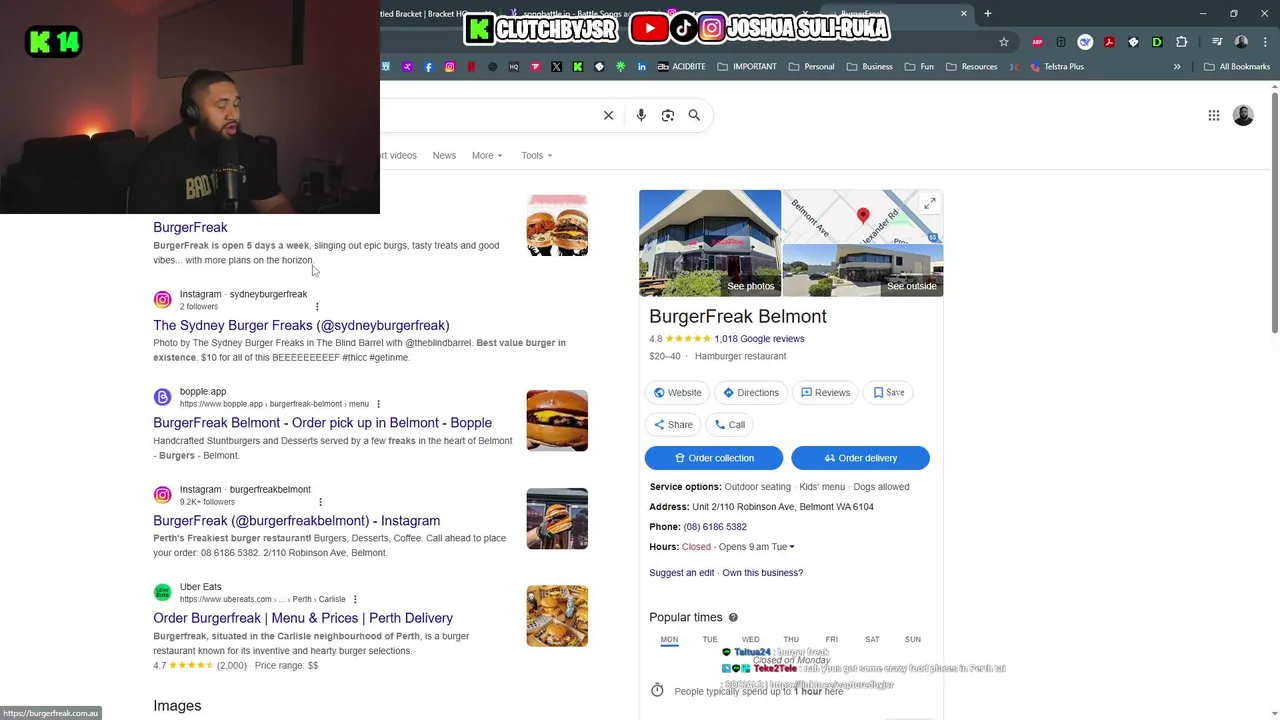The height and width of the screenshot is (720, 1280).
Task: Open the AdBlock Plus extension
Action: coord(1037,42)
